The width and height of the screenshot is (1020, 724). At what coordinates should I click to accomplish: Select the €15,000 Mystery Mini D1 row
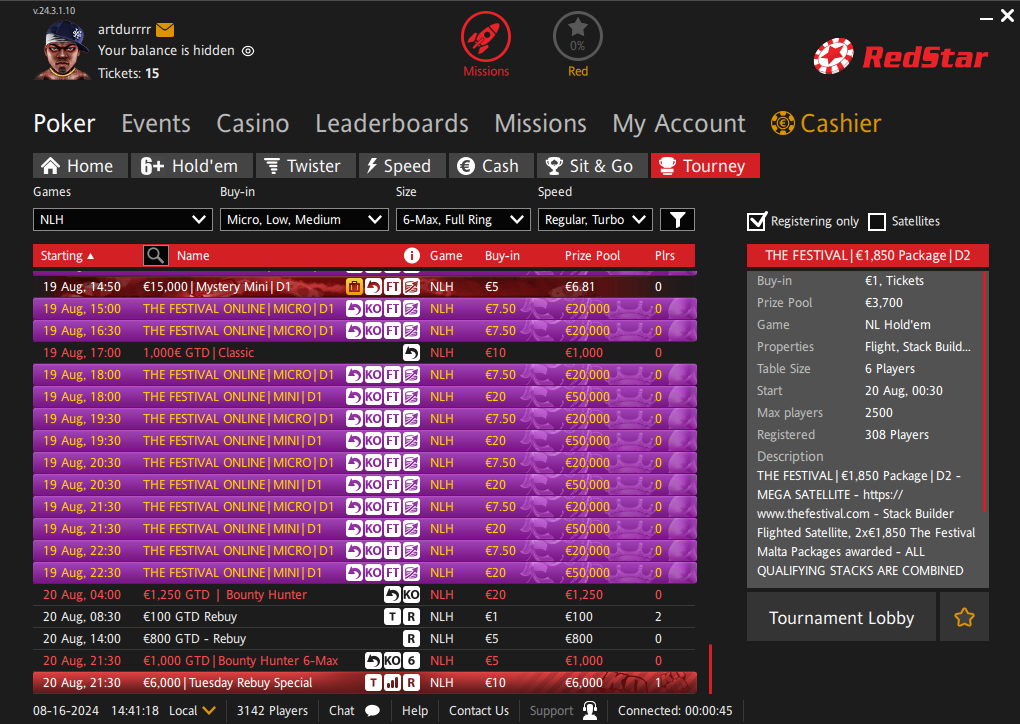(x=364, y=287)
